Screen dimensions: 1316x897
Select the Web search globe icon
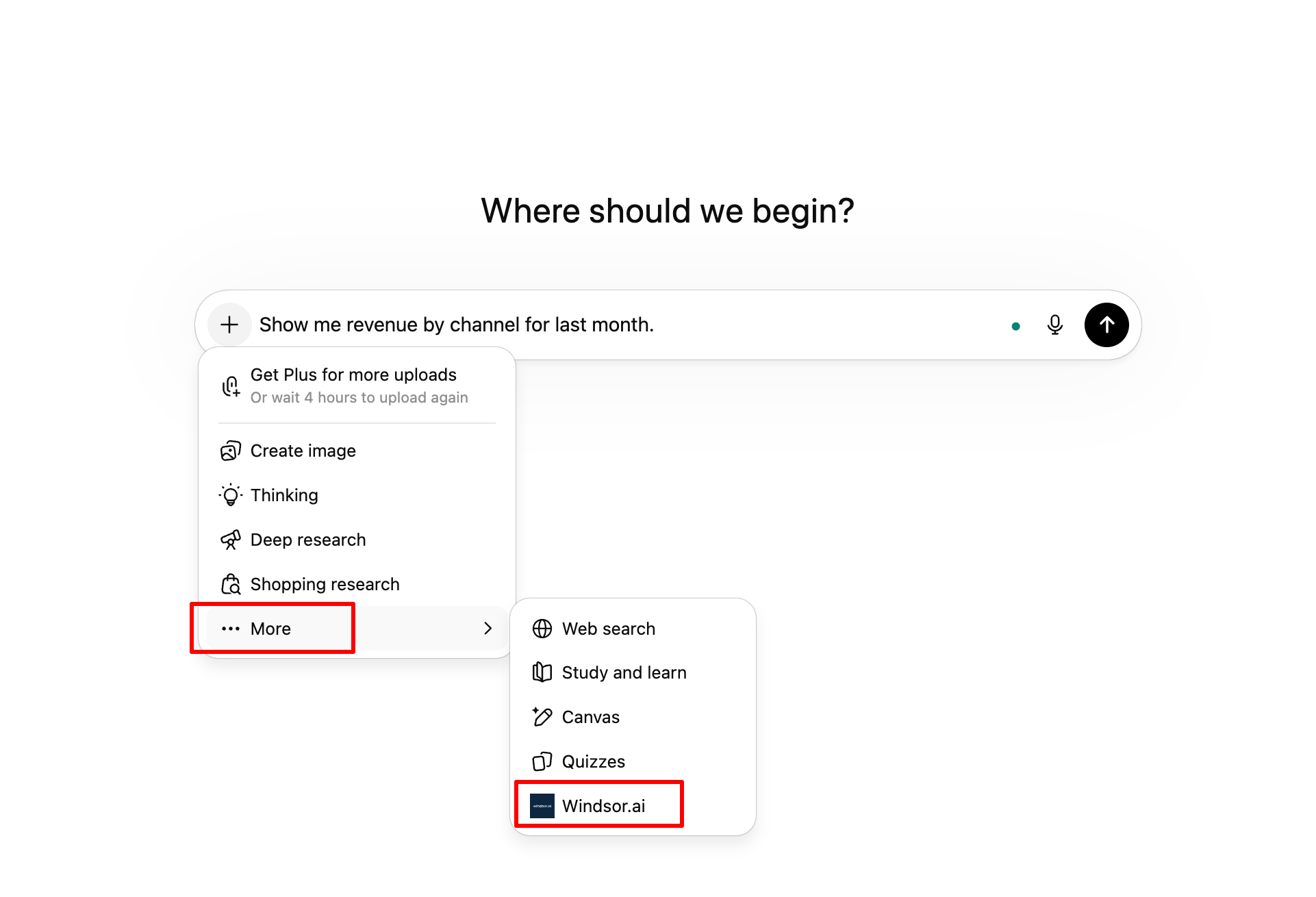click(542, 628)
